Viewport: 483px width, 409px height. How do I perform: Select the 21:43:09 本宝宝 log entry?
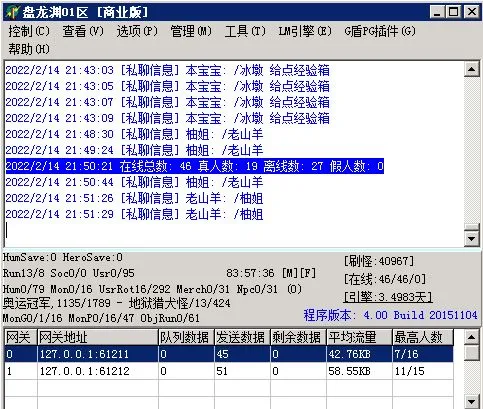(167, 118)
